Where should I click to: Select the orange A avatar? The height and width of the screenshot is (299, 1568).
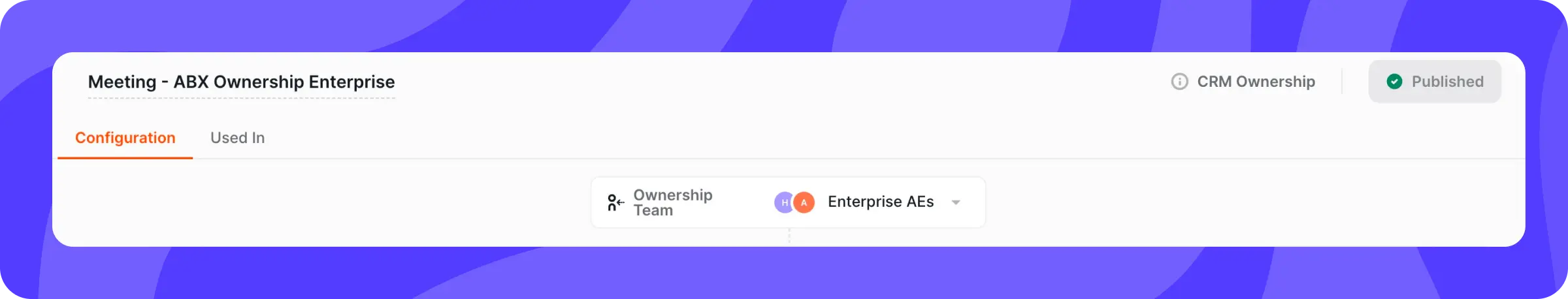click(x=804, y=202)
